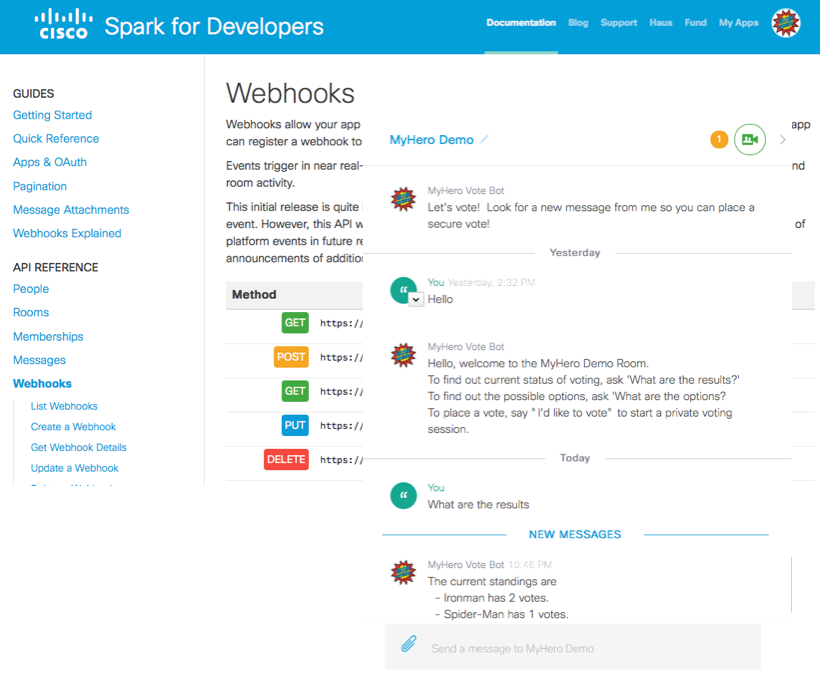
Task: Open the Blog tab
Action: pos(578,23)
